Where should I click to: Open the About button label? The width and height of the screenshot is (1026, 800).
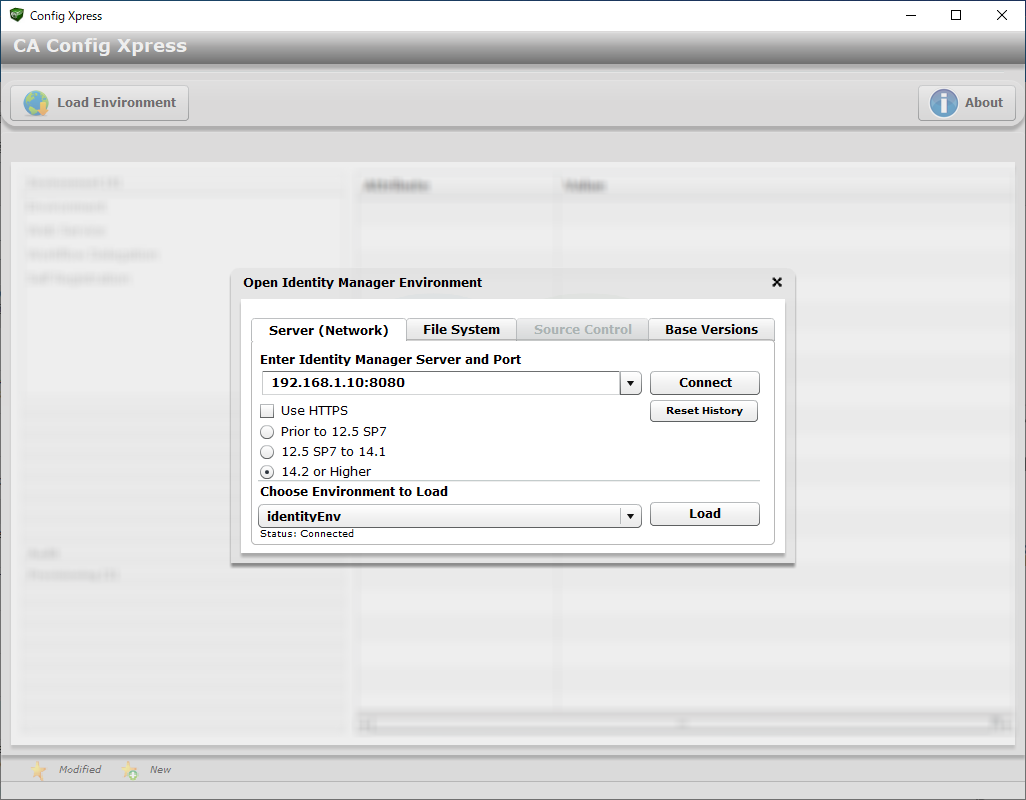pyautogui.click(x=983, y=103)
